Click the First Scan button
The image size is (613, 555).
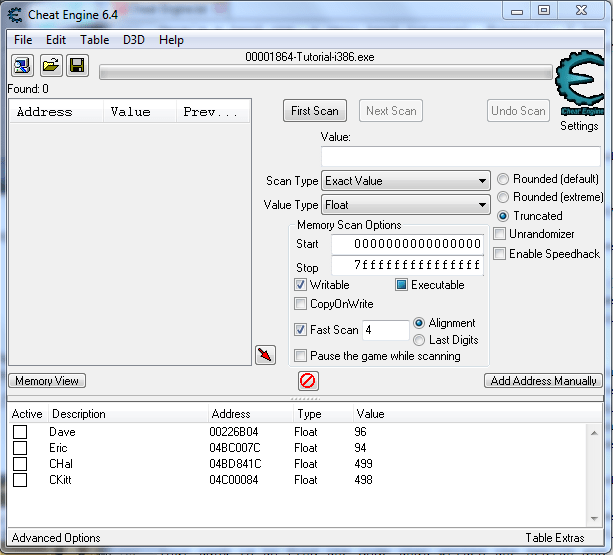pyautogui.click(x=315, y=111)
